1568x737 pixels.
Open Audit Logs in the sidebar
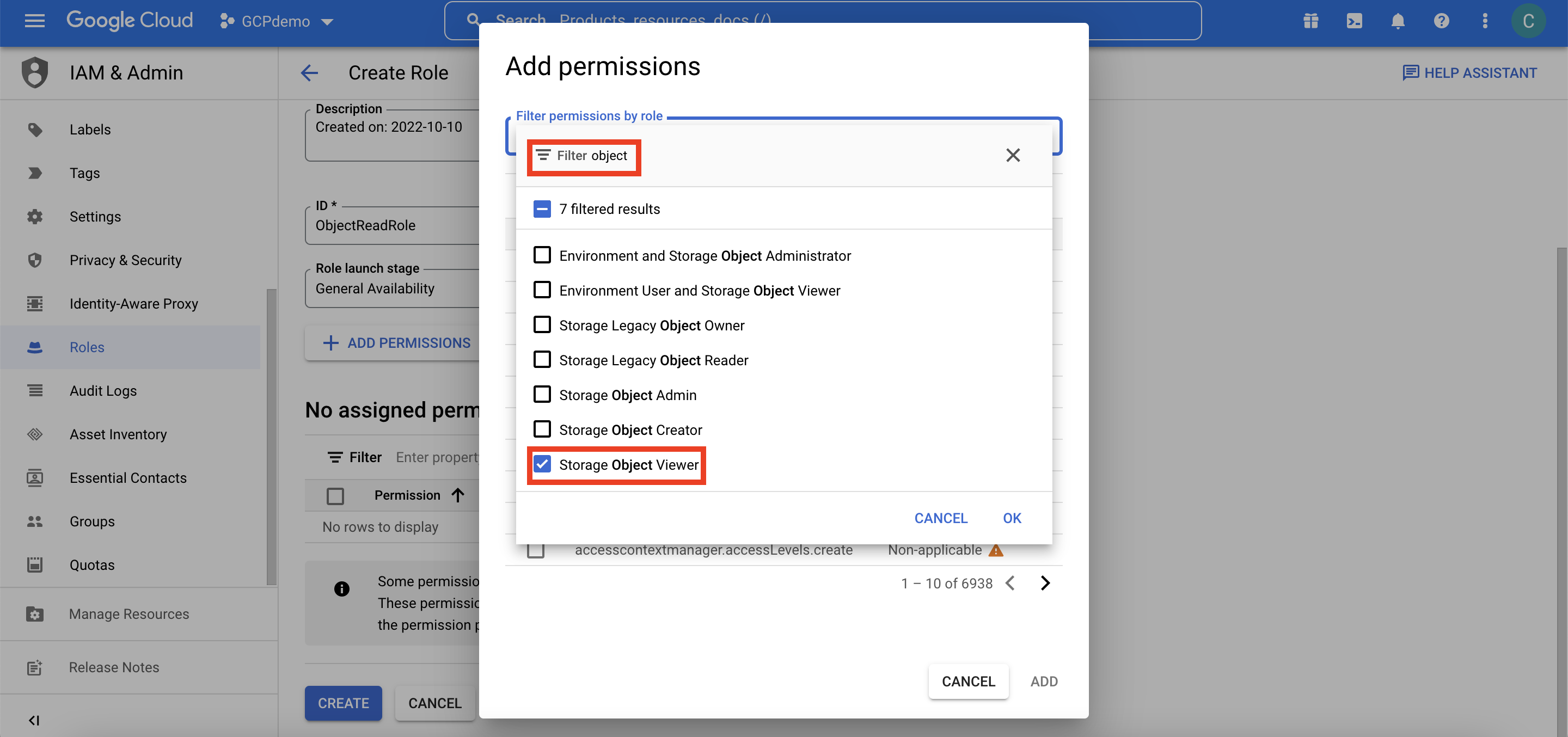pyautogui.click(x=103, y=391)
